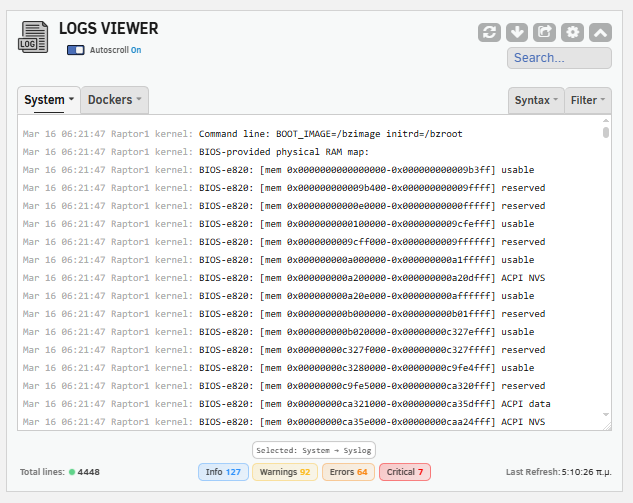This screenshot has height=503, width=633.
Task: Filter by Critical 7 badge
Action: coord(405,472)
